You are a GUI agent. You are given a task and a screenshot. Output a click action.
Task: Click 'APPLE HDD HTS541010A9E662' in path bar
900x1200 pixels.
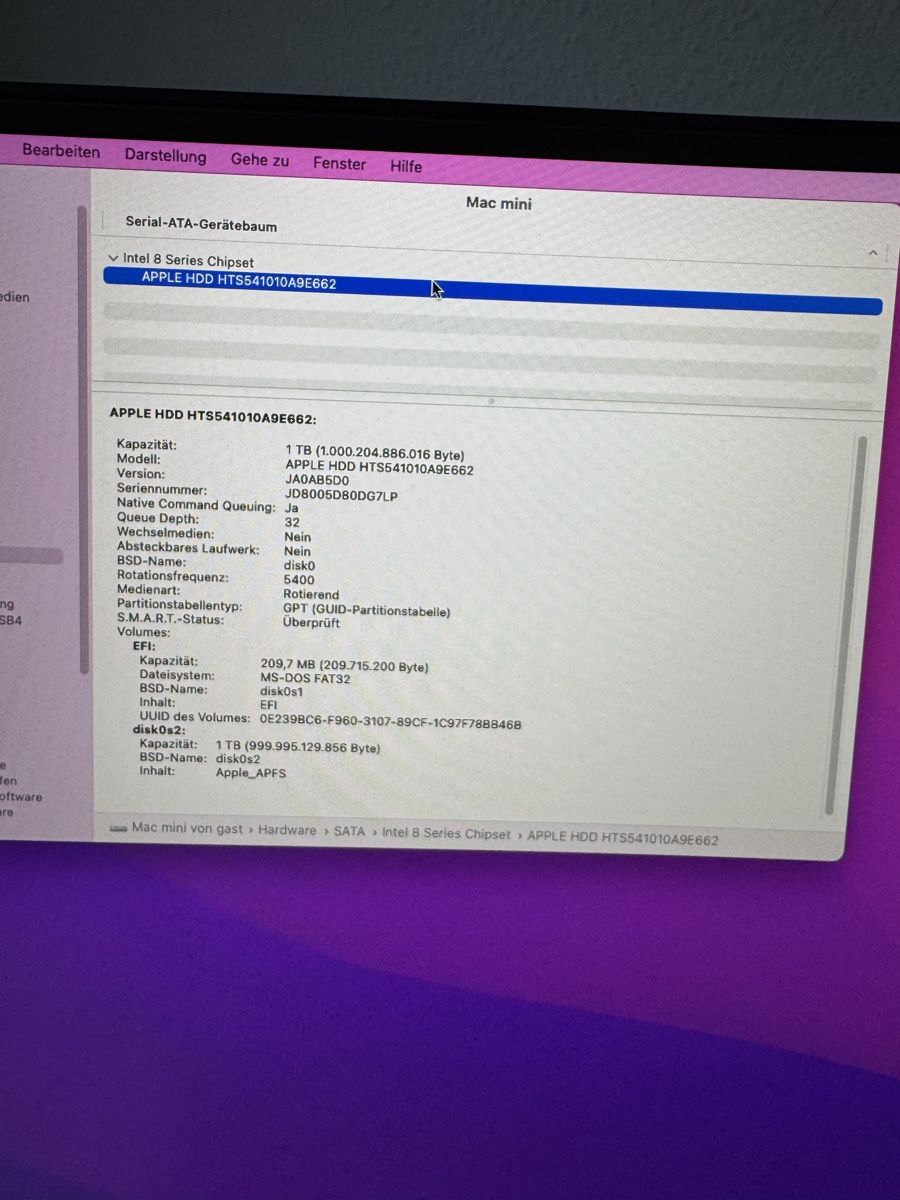622,839
